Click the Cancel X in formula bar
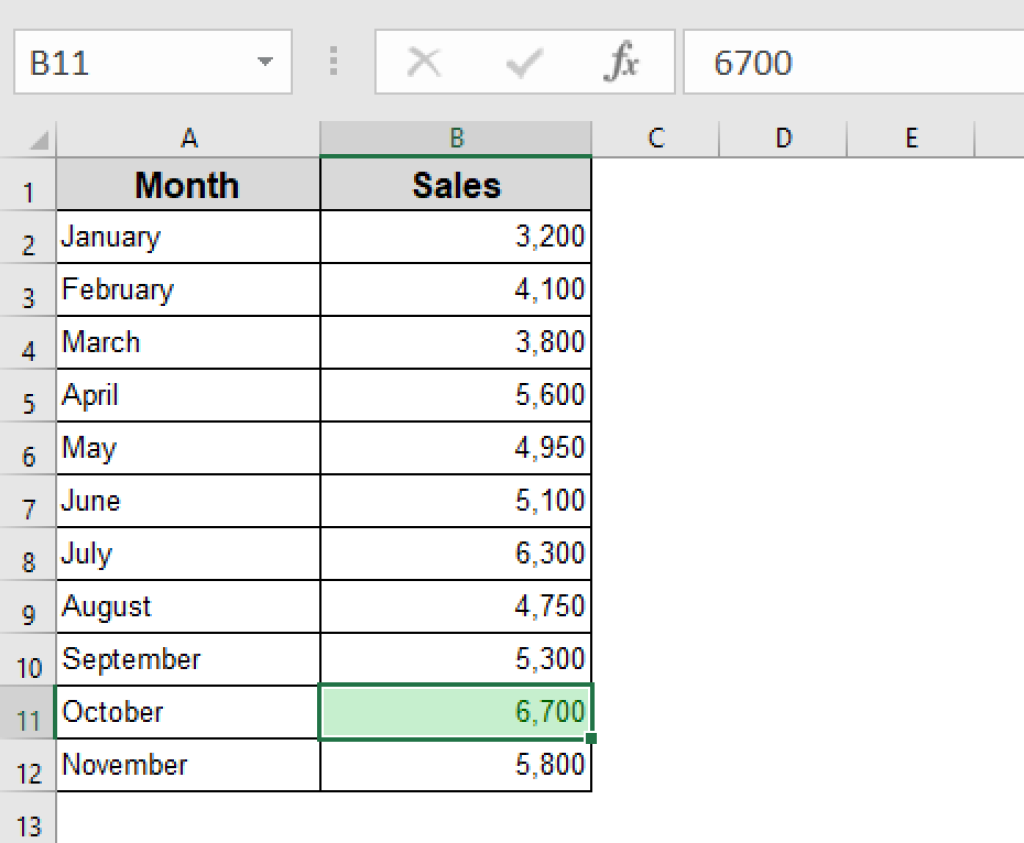 (424, 62)
